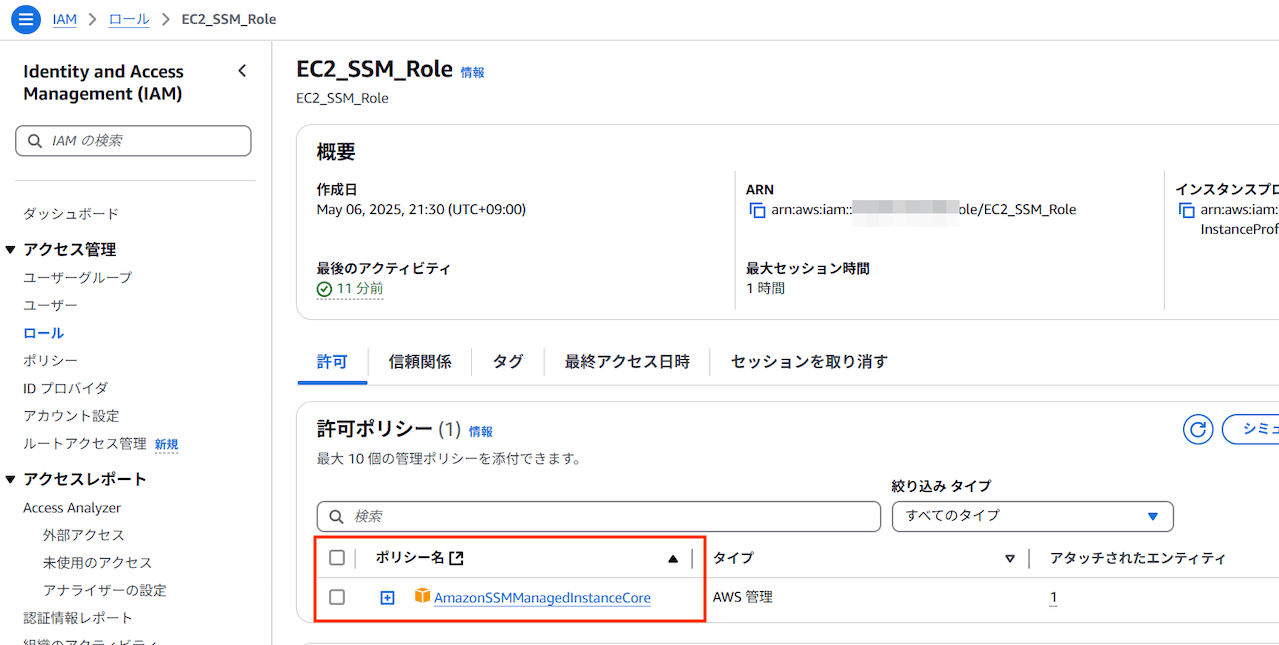Collapse the アクセス管理 section
Screen dimensions: 1279x645
[x=10, y=250]
